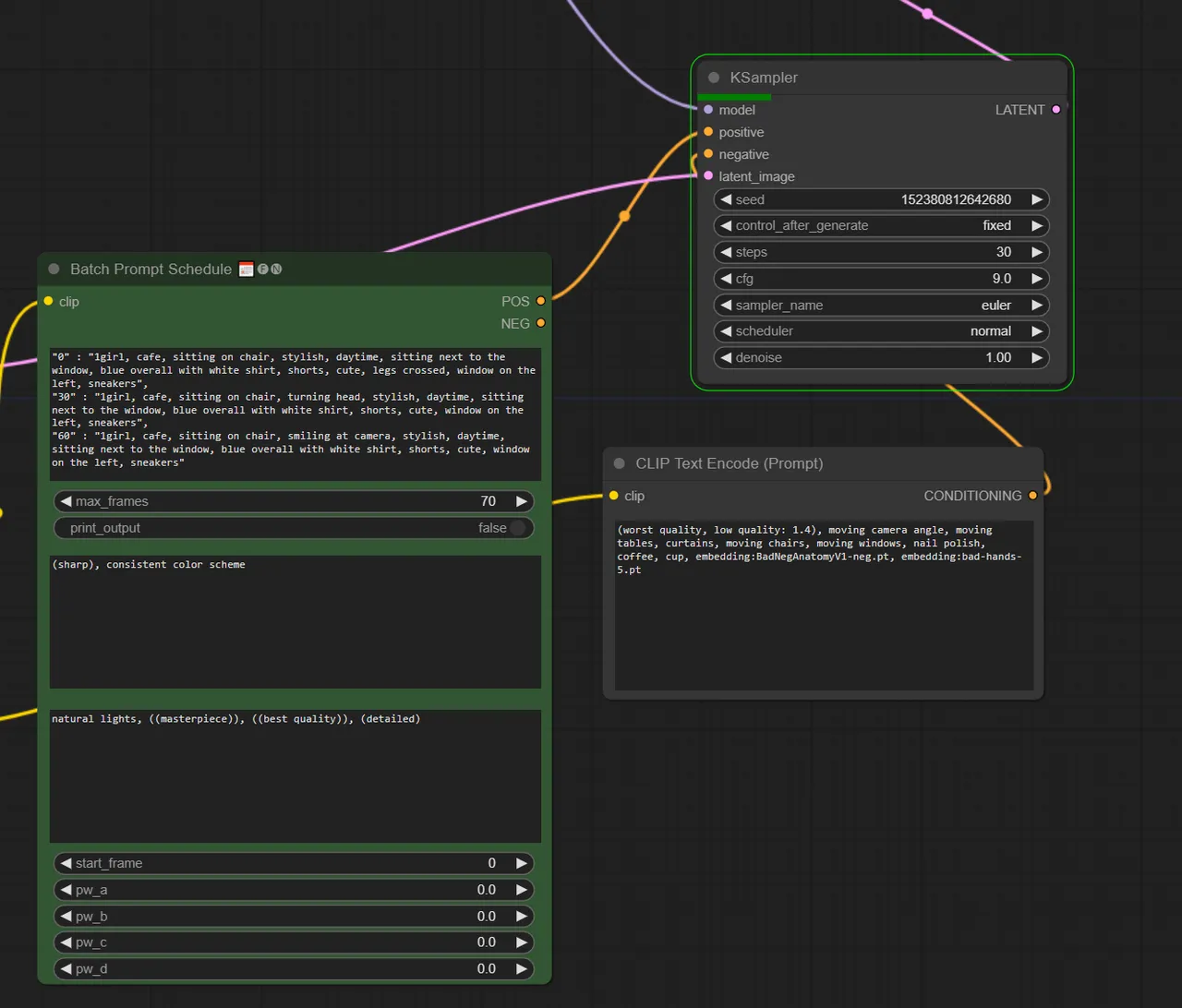
Task: Click the pink link midpoint dot at top
Action: (x=927, y=14)
